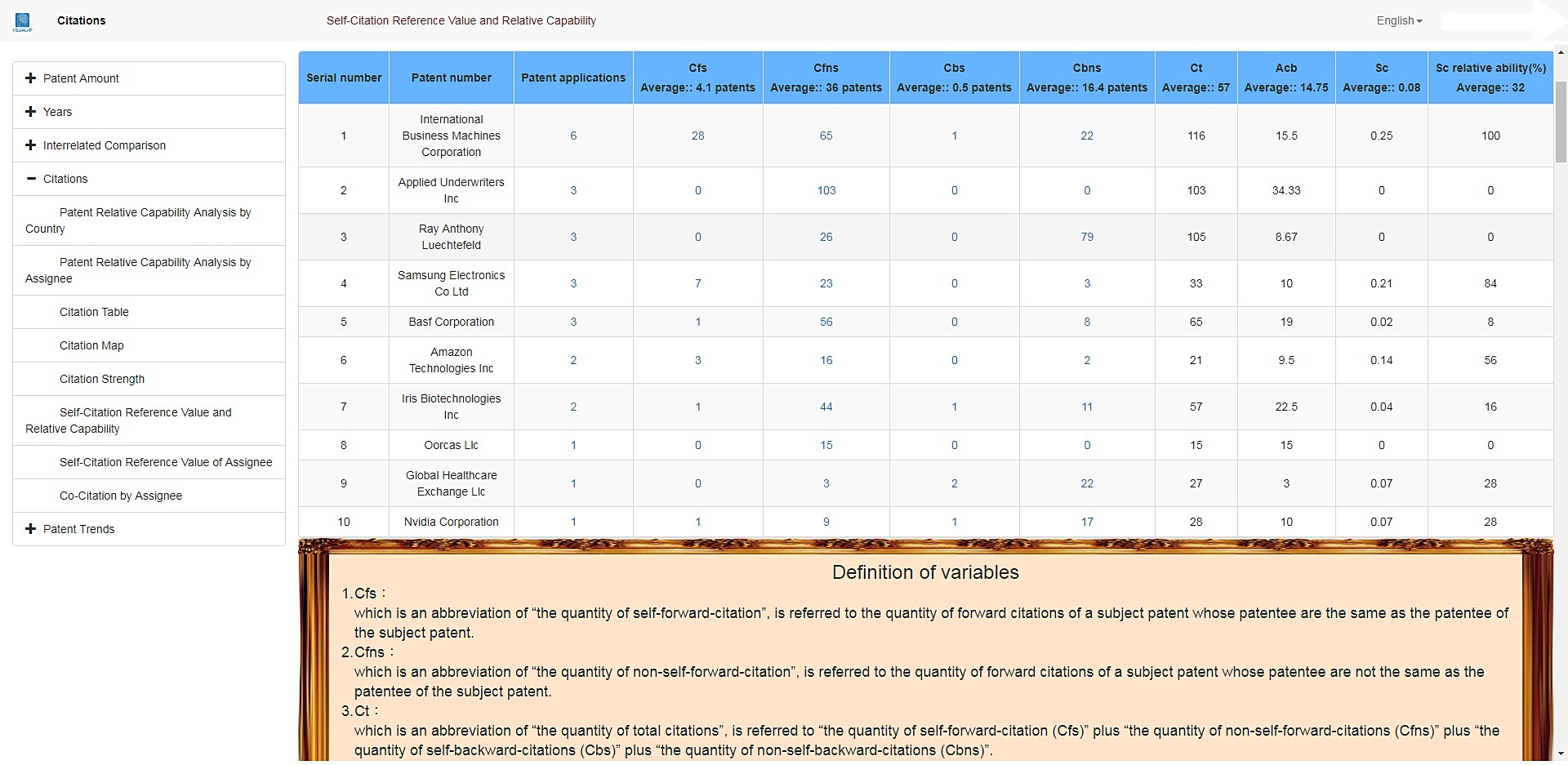Open Ray Anthony Luechtefeld Cbns value 79

[x=1087, y=237]
